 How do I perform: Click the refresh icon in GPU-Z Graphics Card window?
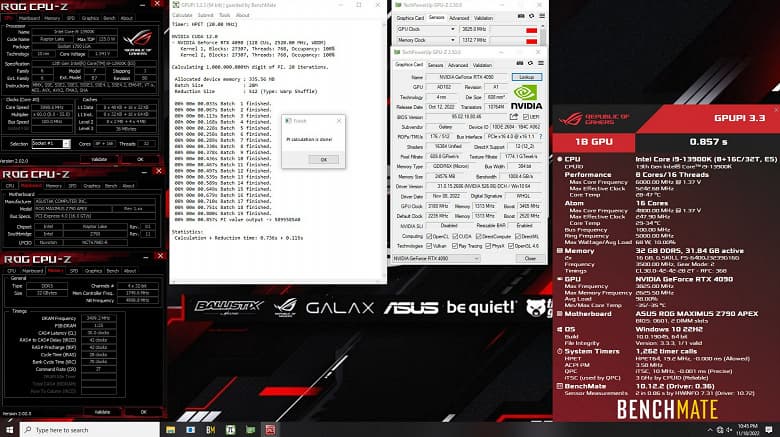pos(530,63)
